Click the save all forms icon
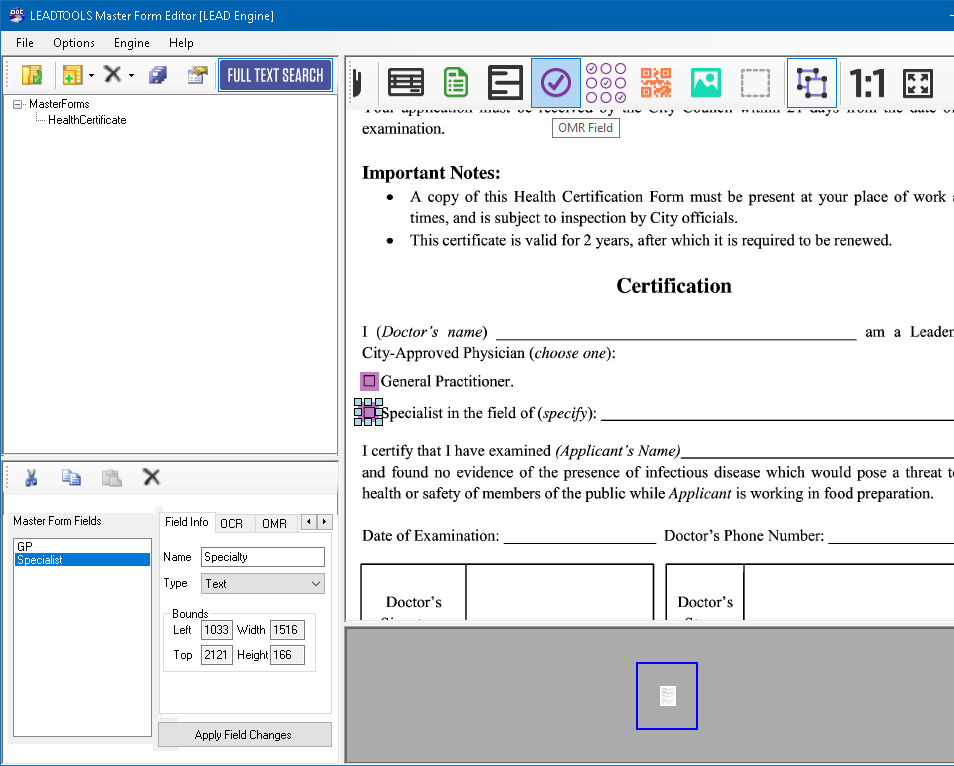This screenshot has width=954, height=766. pyautogui.click(x=158, y=75)
